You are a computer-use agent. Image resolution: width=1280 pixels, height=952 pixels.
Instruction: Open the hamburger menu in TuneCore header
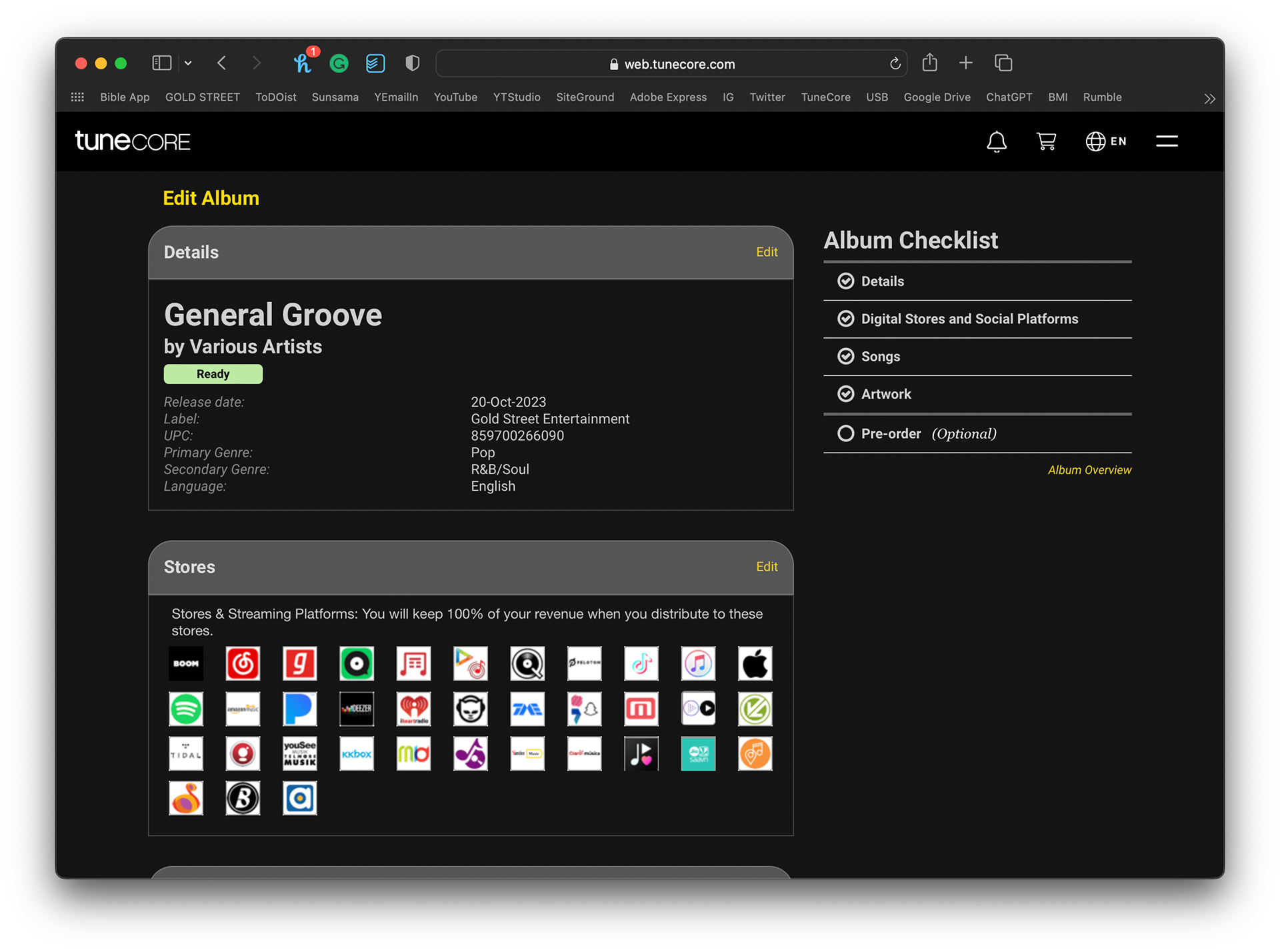[x=1167, y=141]
